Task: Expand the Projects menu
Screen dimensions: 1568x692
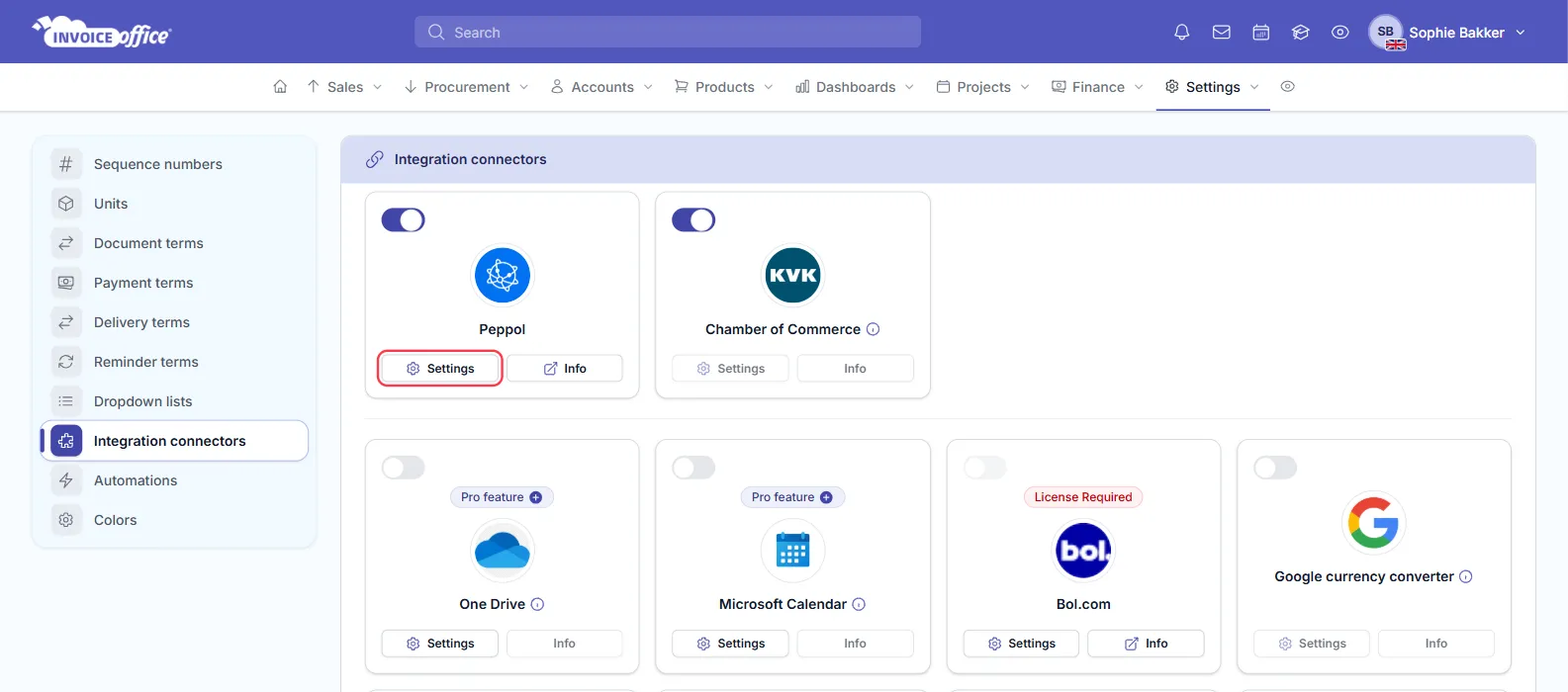Action: click(x=983, y=87)
